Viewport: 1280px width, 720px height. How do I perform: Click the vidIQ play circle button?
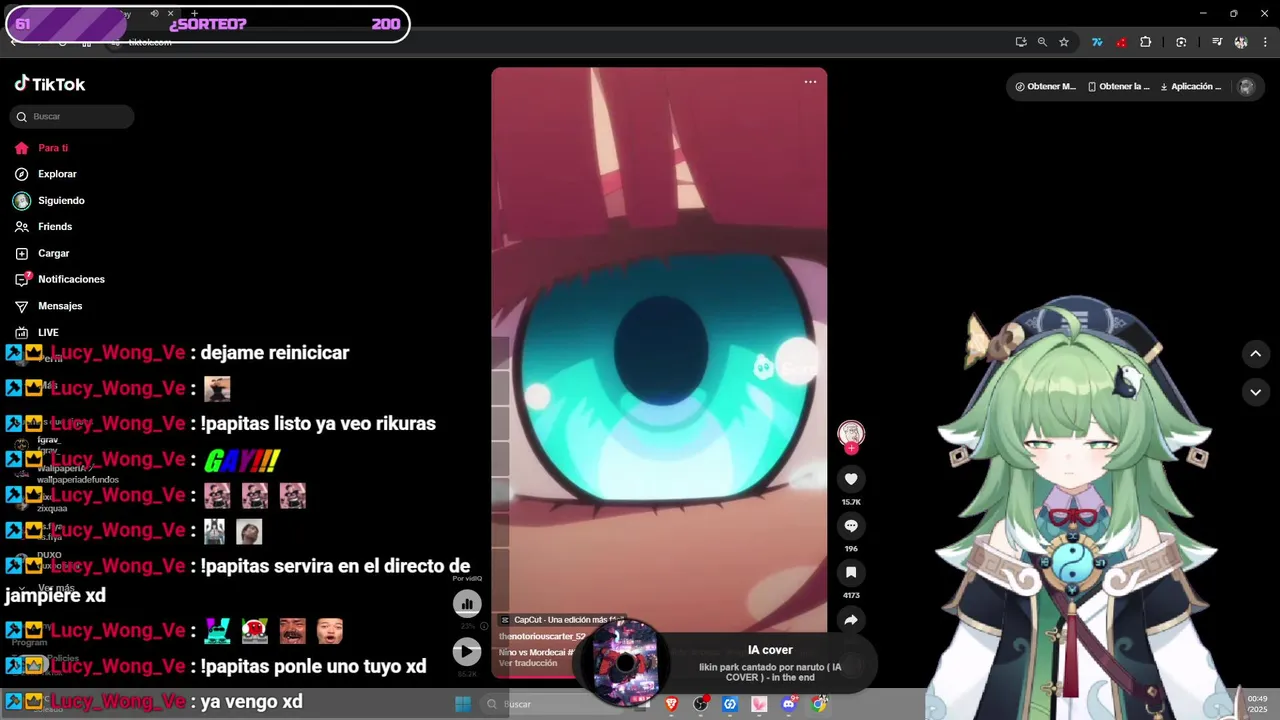(467, 652)
